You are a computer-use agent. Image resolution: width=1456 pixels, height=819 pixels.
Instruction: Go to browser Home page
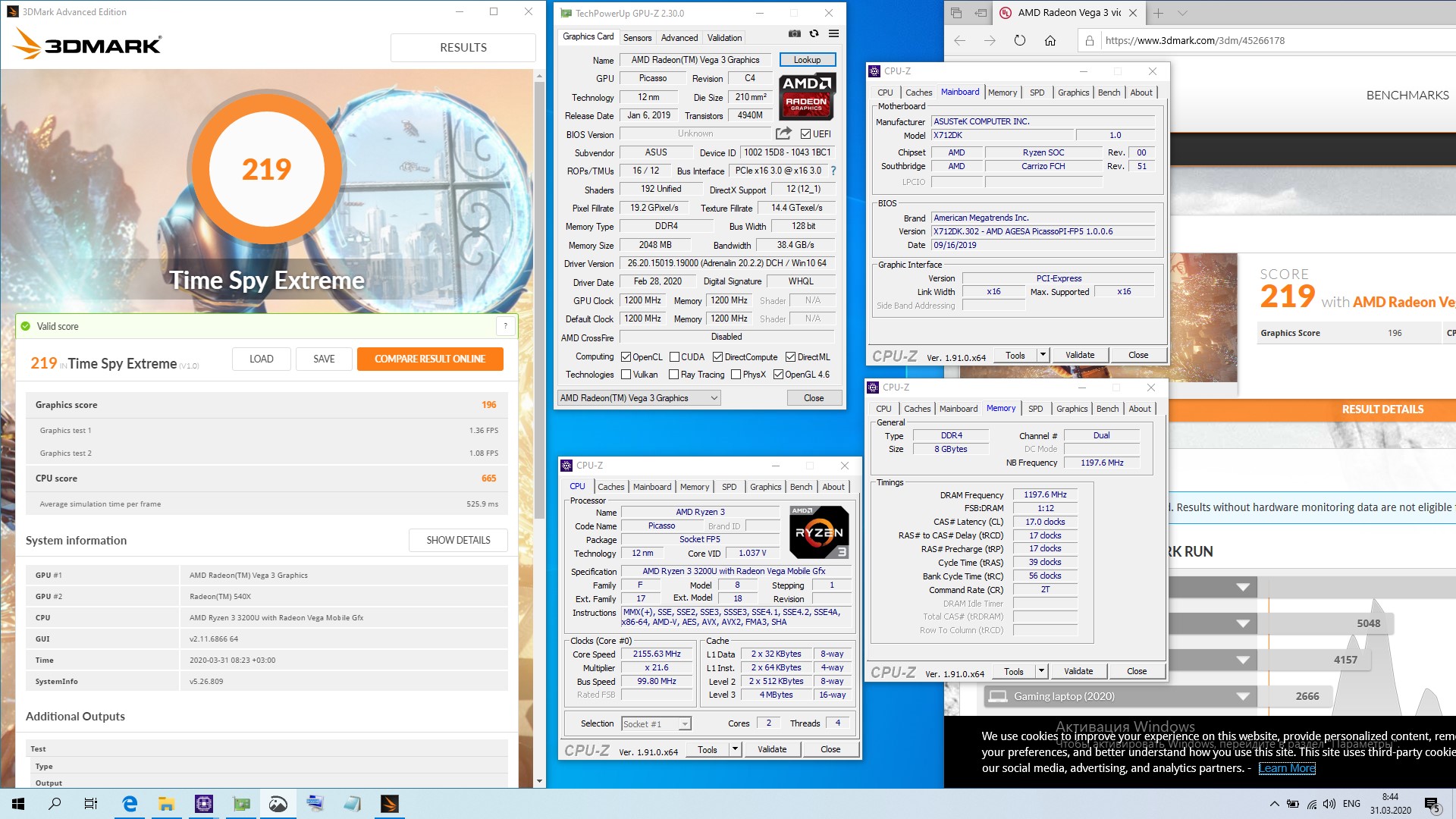(x=1050, y=40)
